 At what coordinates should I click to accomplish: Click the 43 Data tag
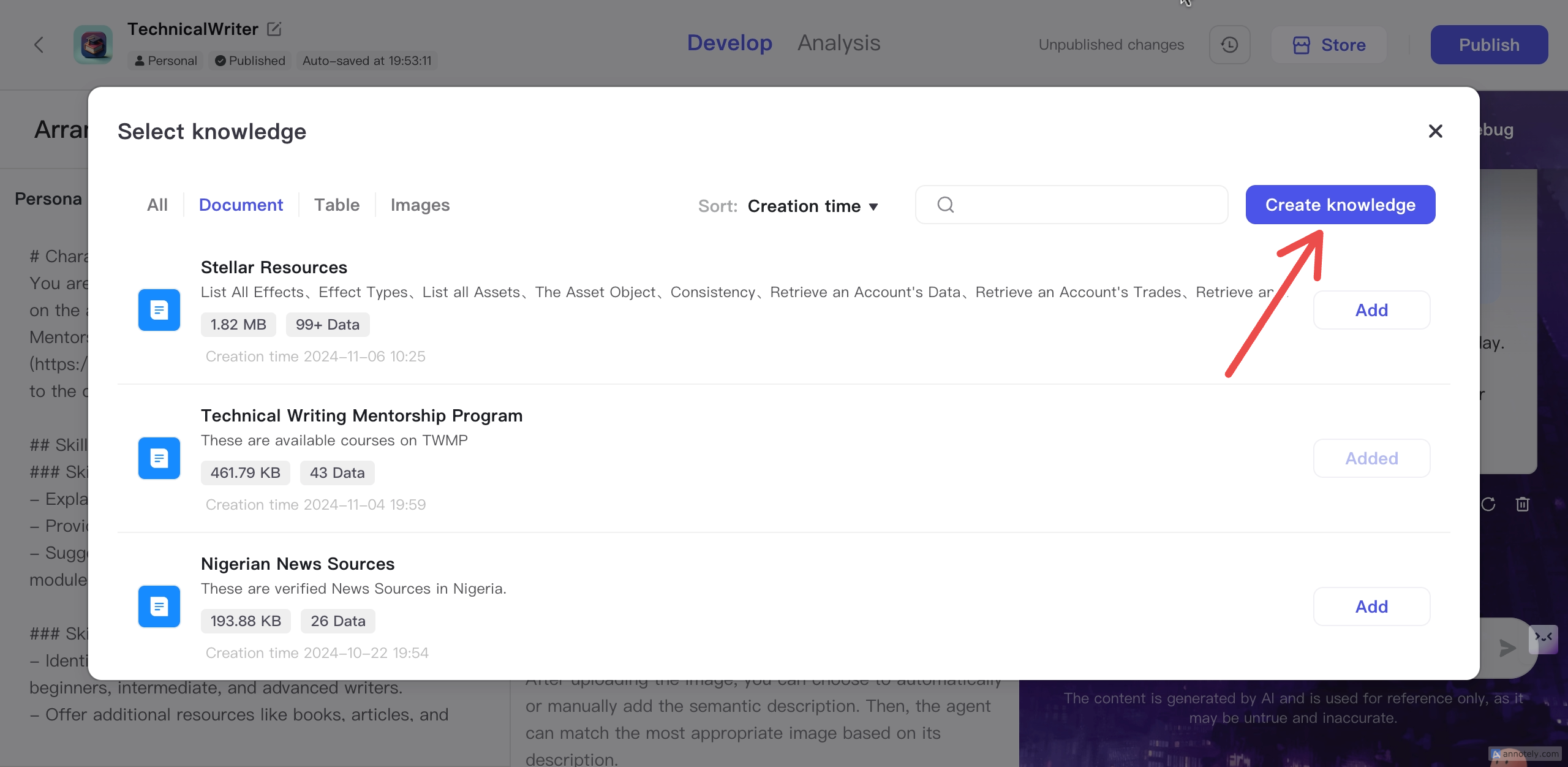coord(337,473)
